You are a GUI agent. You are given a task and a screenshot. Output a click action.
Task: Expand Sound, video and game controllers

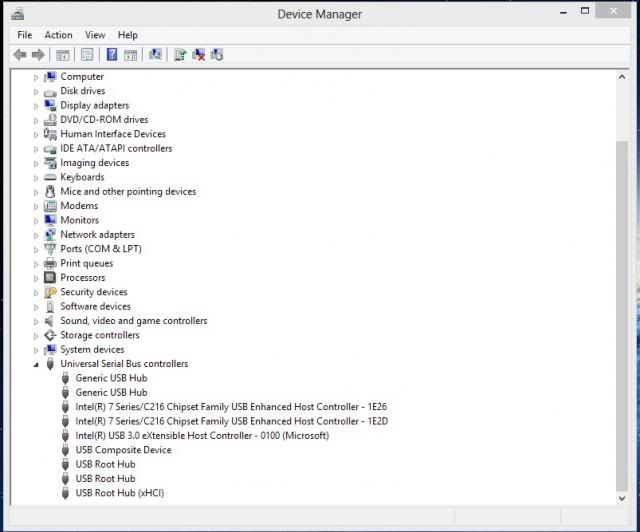37,322
